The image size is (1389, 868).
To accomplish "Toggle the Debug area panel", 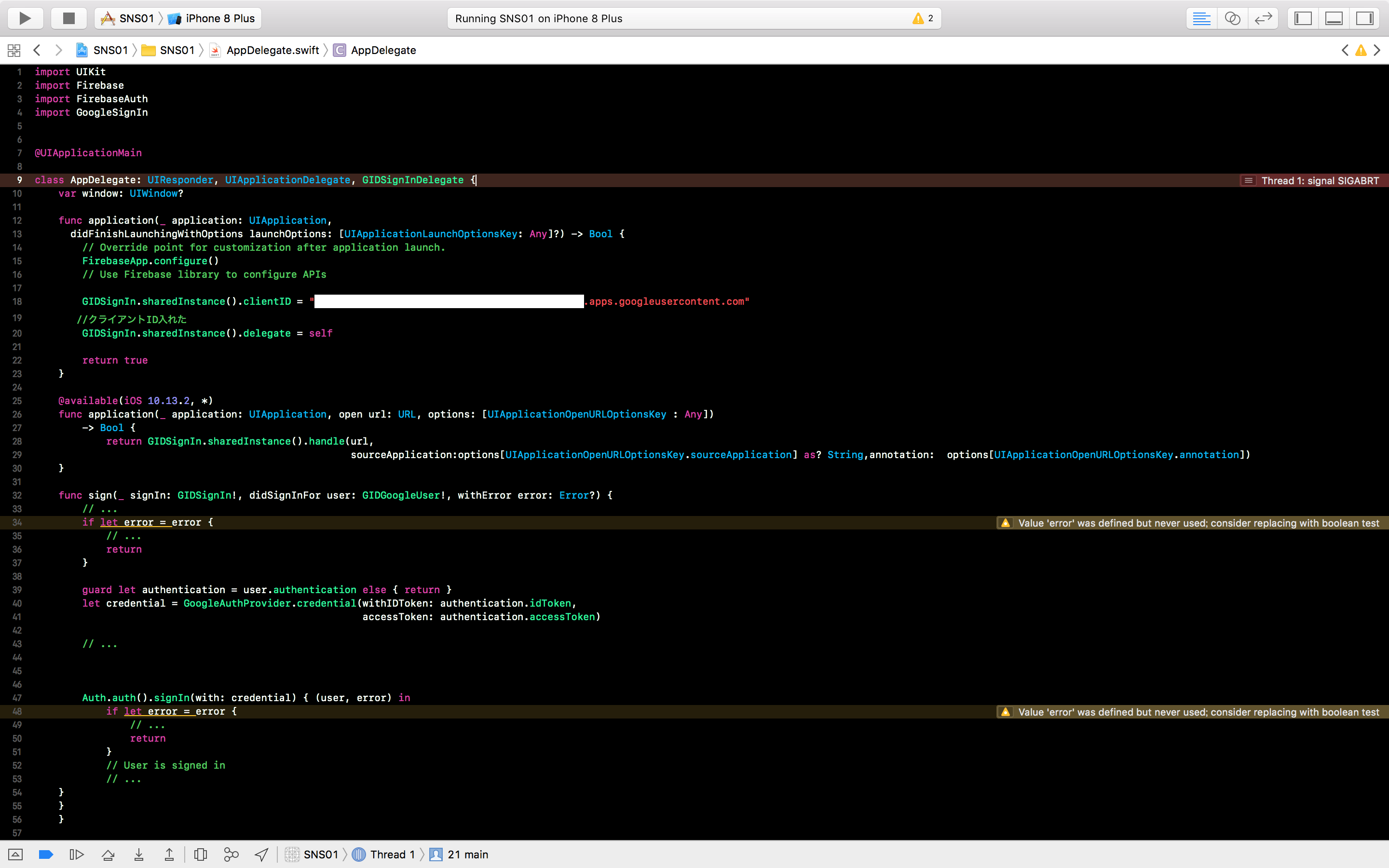I will tap(1334, 18).
